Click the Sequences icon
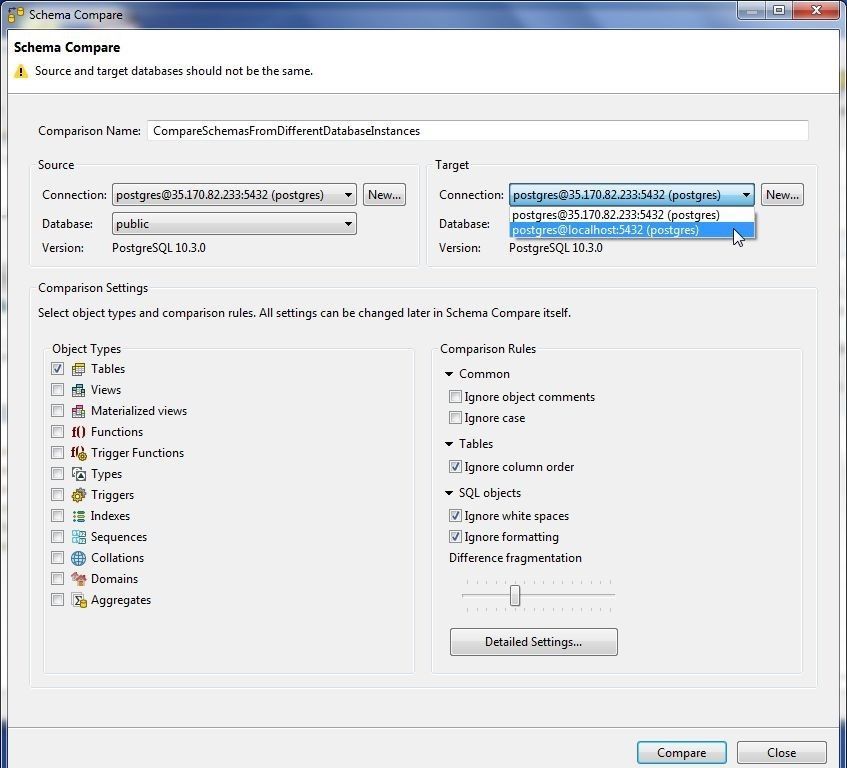Screen dimensions: 847x768 click(x=78, y=537)
